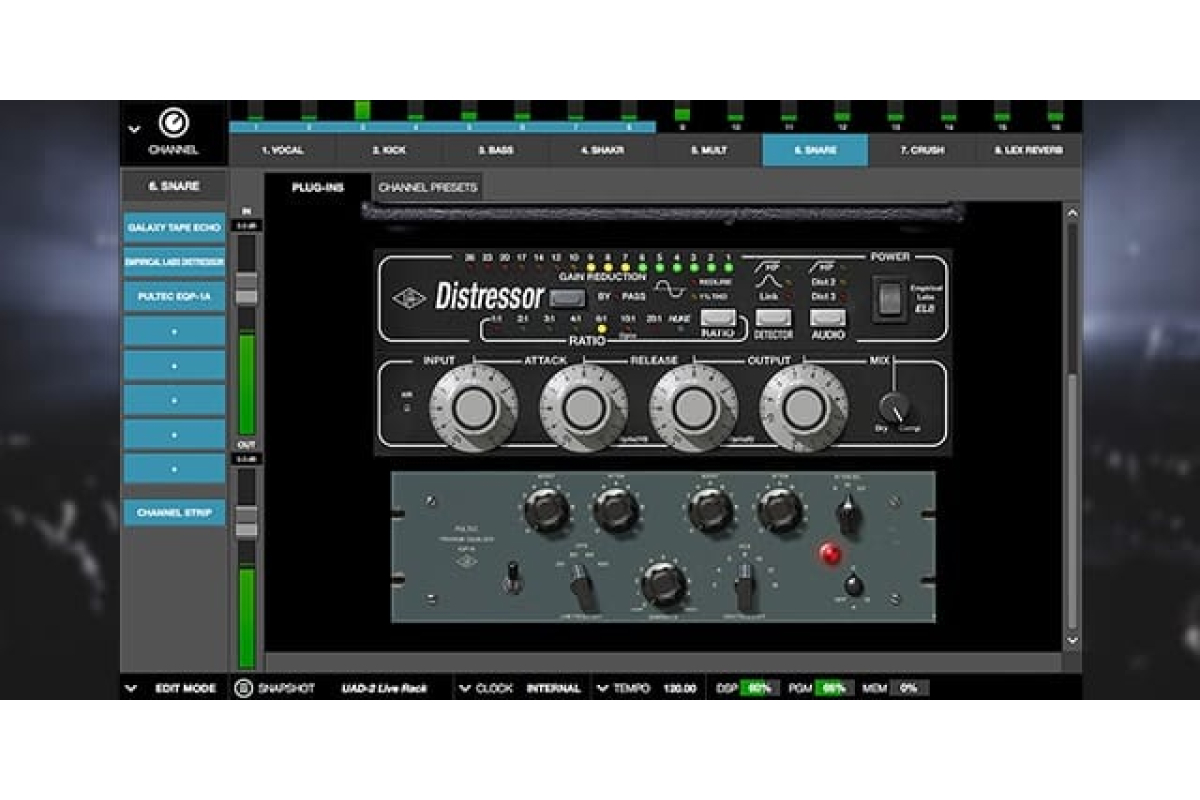Screen dimensions: 1200x800
Task: Click the first empty insert slot below Pultec
Action: pyautogui.click(x=174, y=331)
